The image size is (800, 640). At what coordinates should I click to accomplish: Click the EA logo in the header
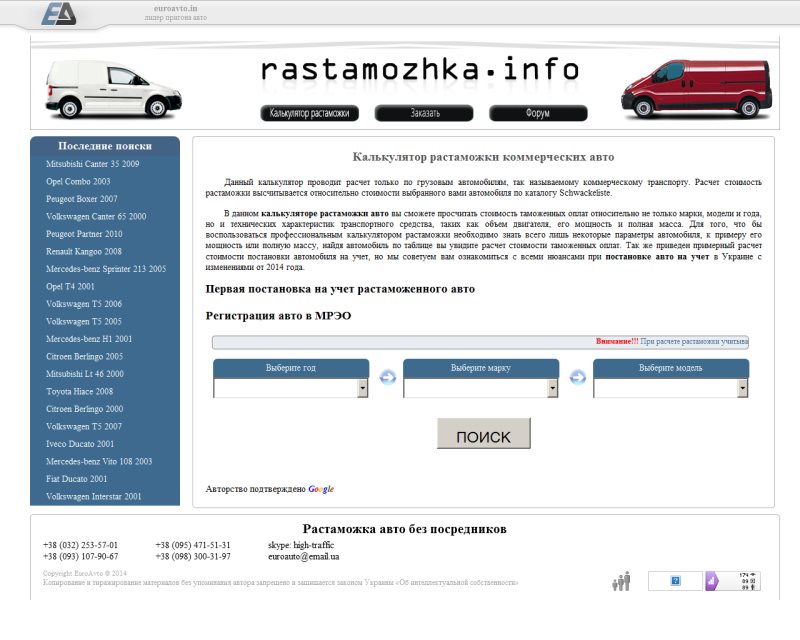59,14
